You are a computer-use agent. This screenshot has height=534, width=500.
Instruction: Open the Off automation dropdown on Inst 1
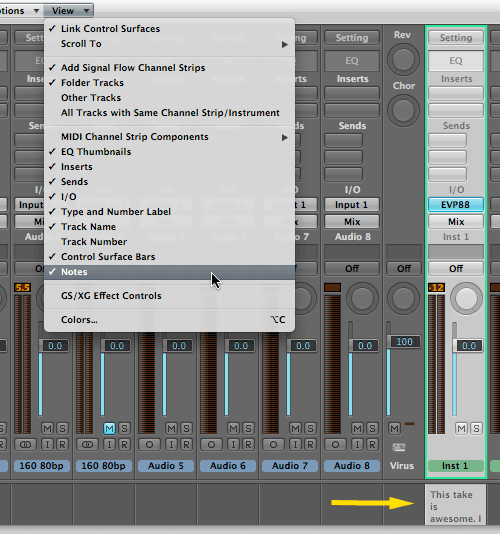pyautogui.click(x=456, y=268)
